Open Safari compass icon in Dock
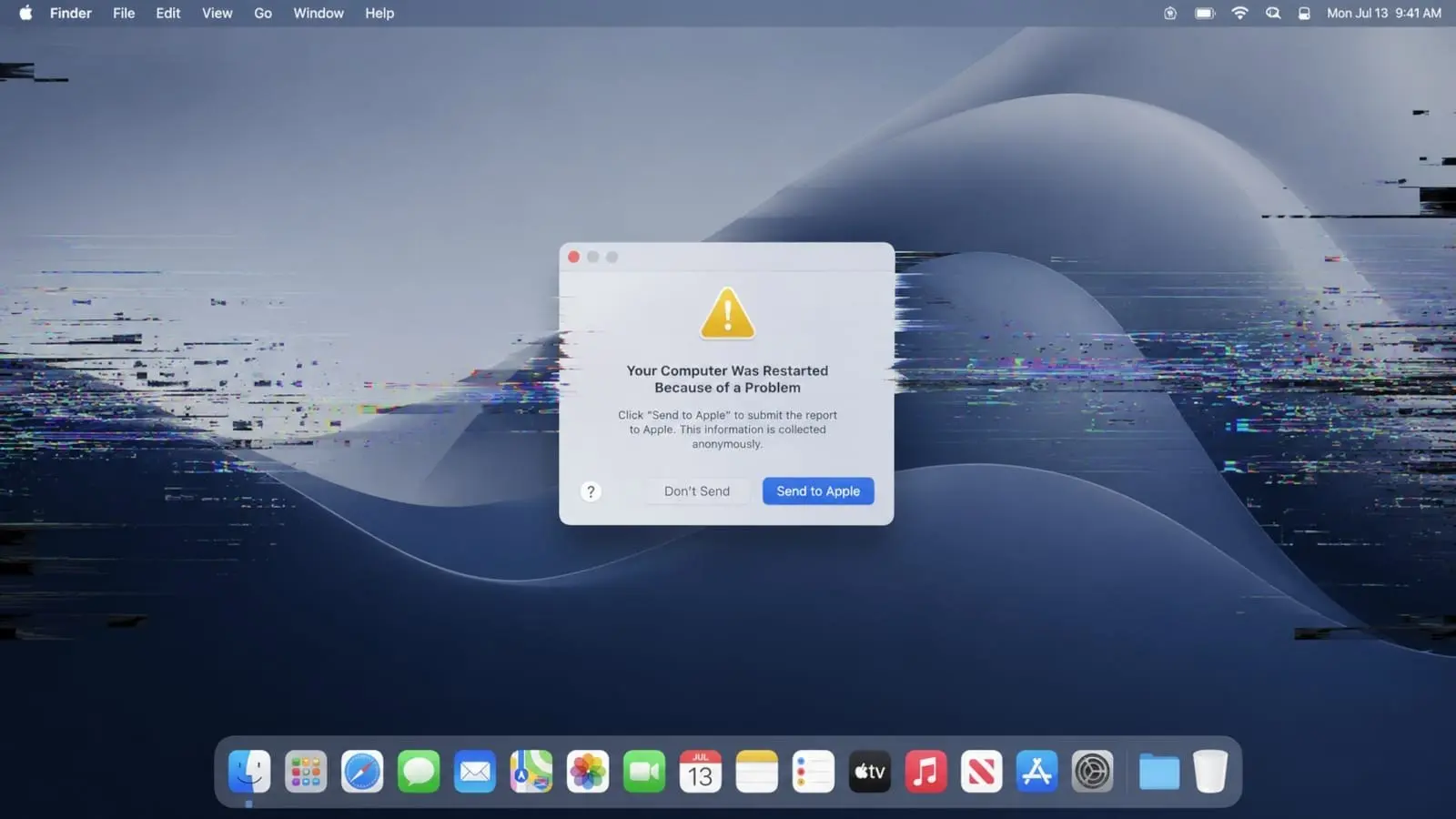This screenshot has width=1456, height=819. 362,772
